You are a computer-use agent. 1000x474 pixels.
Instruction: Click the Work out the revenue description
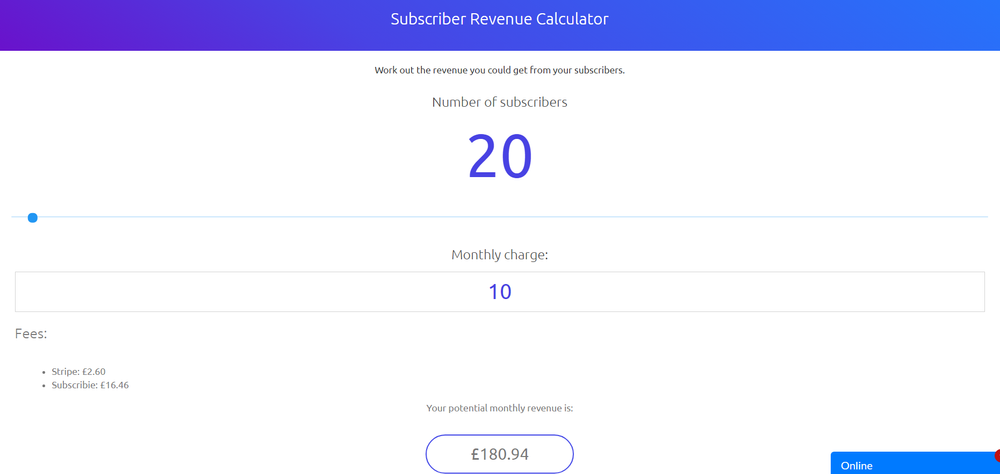coord(499,70)
